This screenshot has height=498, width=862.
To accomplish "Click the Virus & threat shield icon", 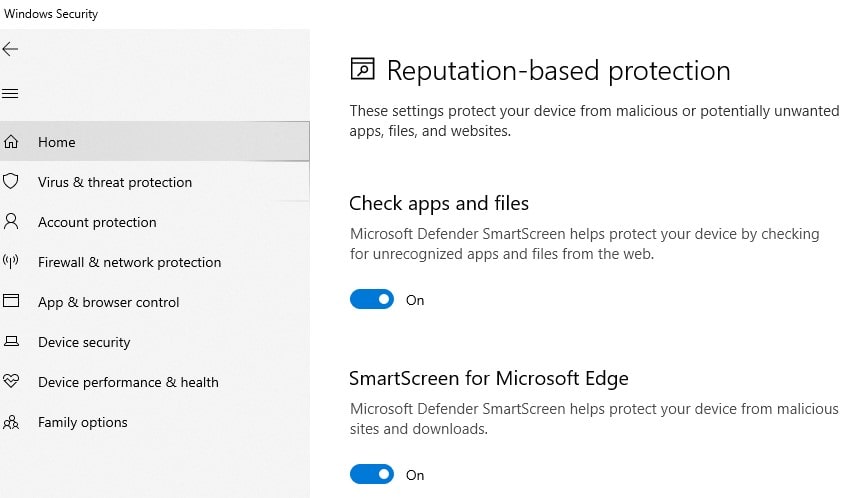I will [11, 182].
